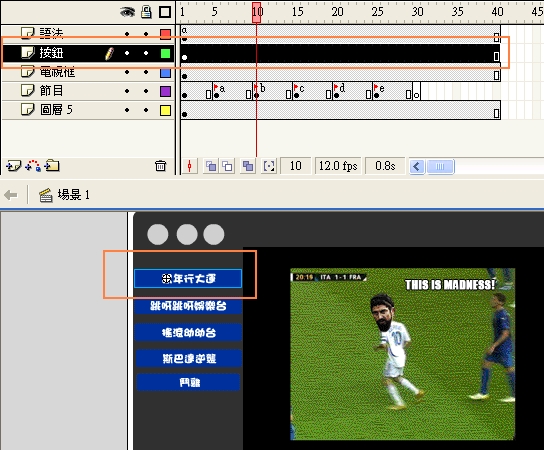Click the page icon of the 按鈕 layer
Image resolution: width=544 pixels, height=450 pixels.
pyautogui.click(x=28, y=53)
